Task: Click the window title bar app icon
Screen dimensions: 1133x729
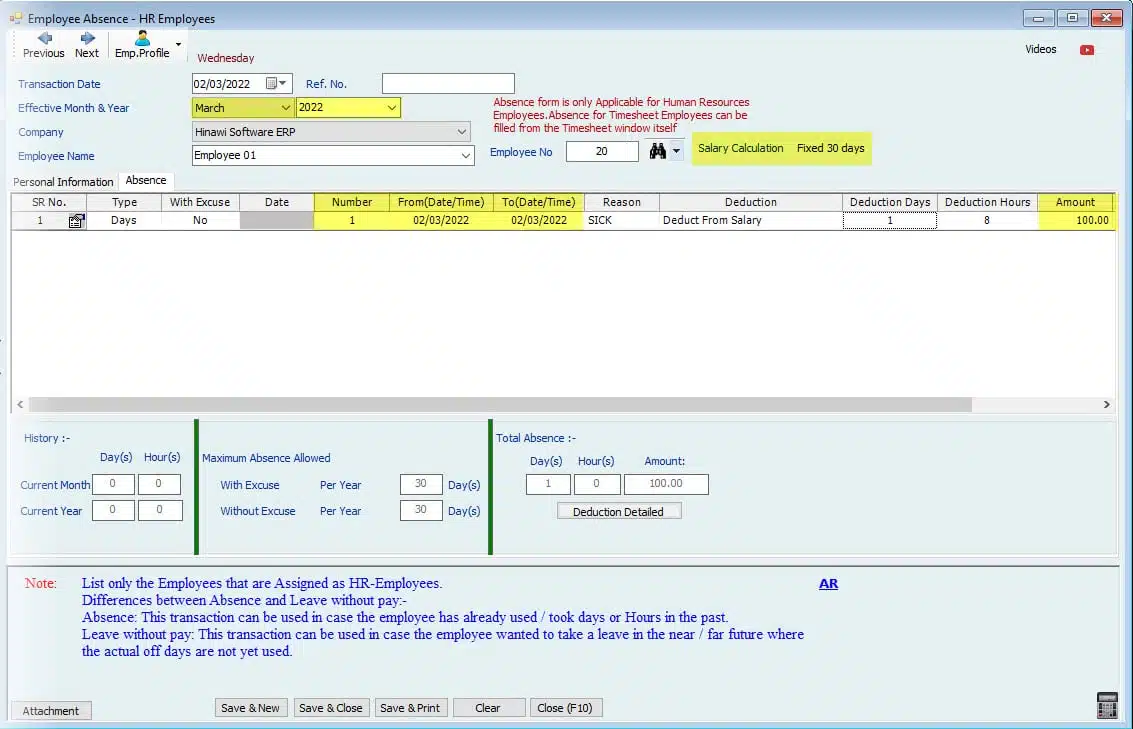Action: 16,18
